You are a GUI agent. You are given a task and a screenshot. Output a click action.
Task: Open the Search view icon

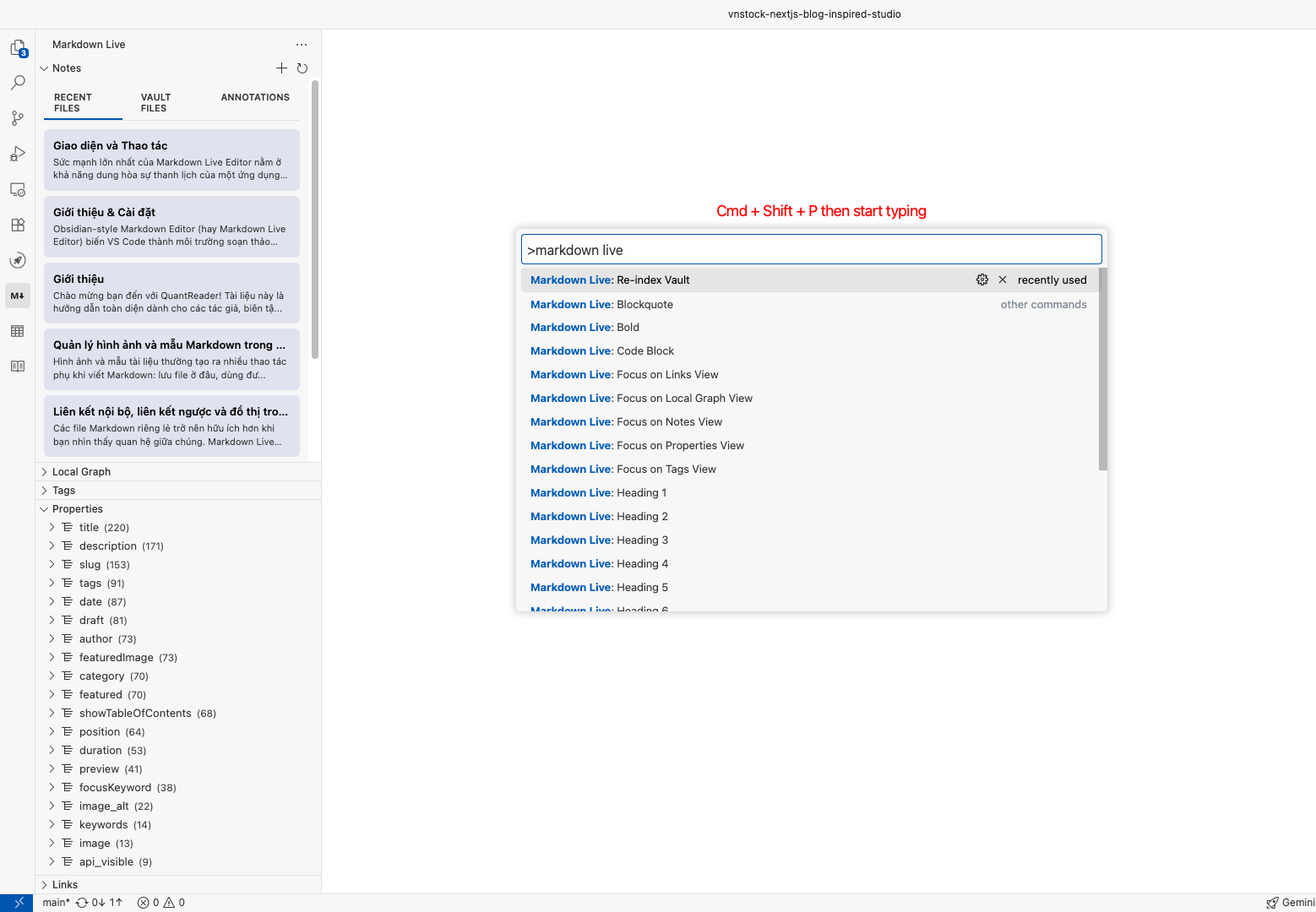click(x=18, y=83)
